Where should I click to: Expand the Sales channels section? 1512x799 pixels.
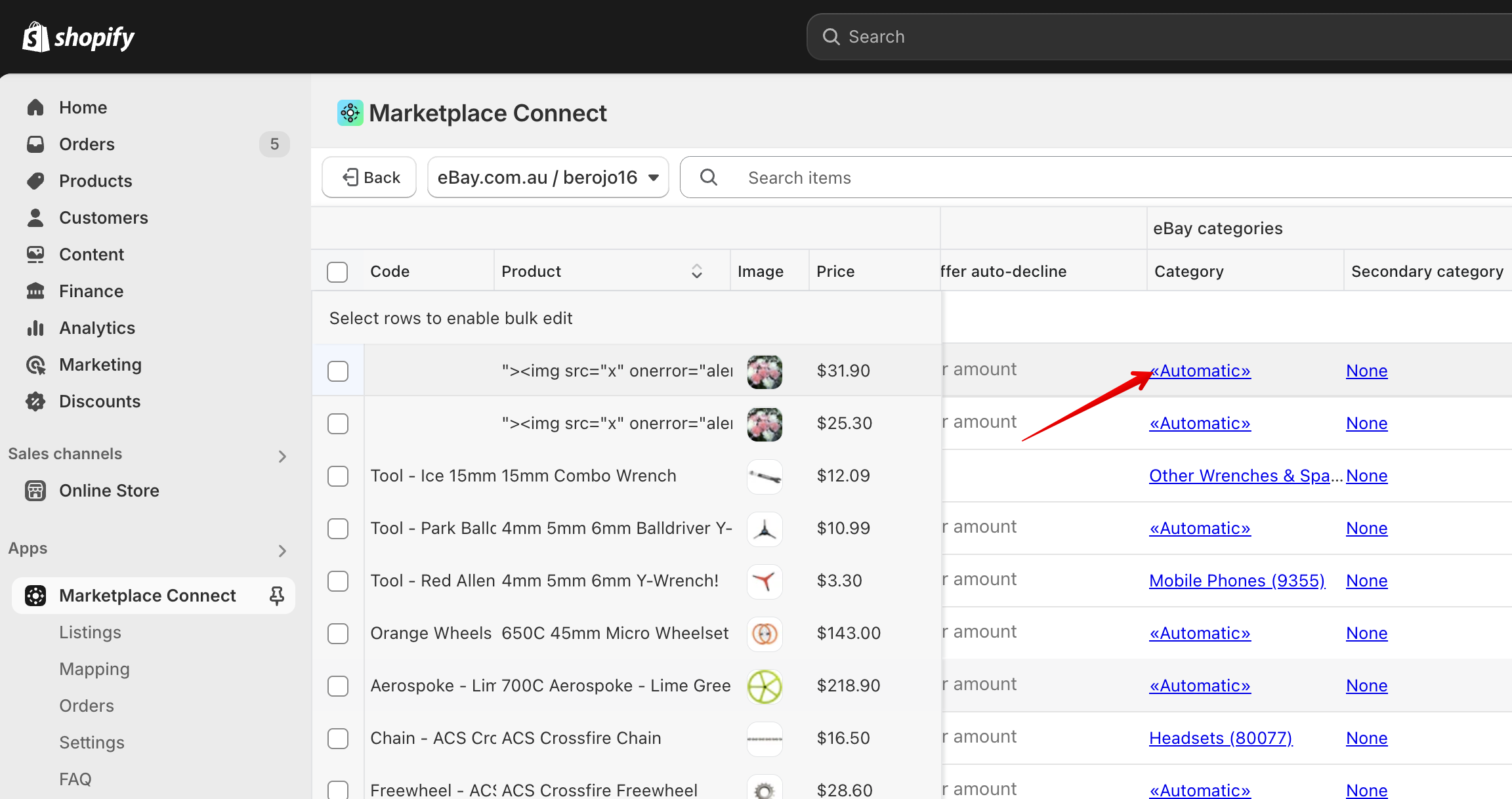coord(282,456)
